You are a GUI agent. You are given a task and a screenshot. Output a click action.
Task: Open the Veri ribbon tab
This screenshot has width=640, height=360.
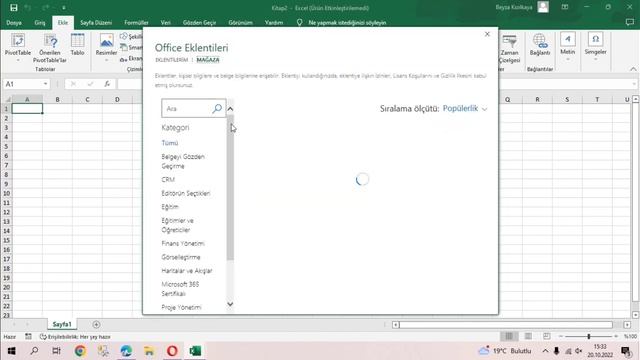click(x=165, y=22)
